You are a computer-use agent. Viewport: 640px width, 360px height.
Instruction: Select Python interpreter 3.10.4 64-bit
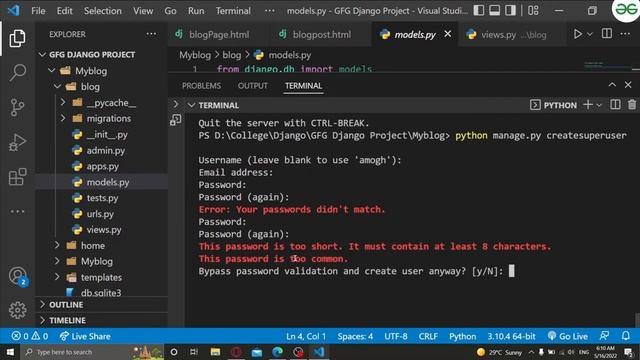tap(511, 336)
